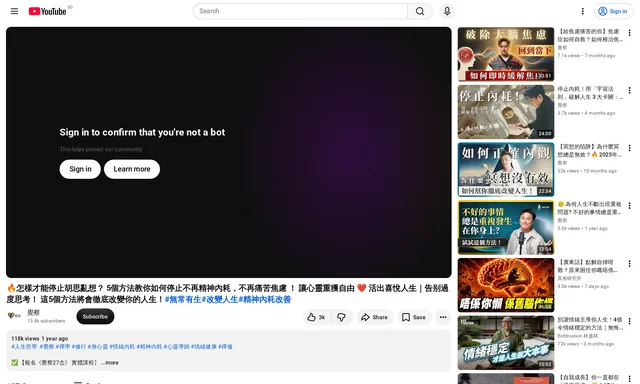Expand the description with ...more
The image size is (640, 384).
(110, 362)
